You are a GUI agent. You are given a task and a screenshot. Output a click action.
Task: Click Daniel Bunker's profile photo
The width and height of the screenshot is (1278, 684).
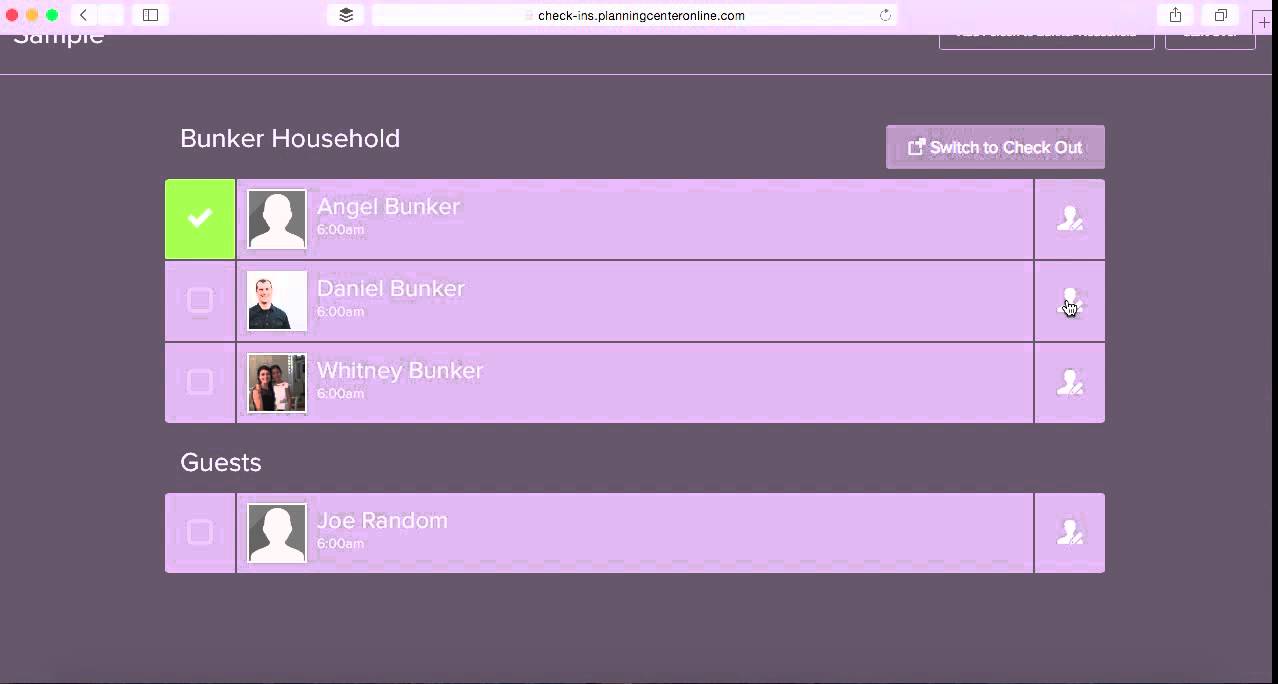[x=277, y=301]
